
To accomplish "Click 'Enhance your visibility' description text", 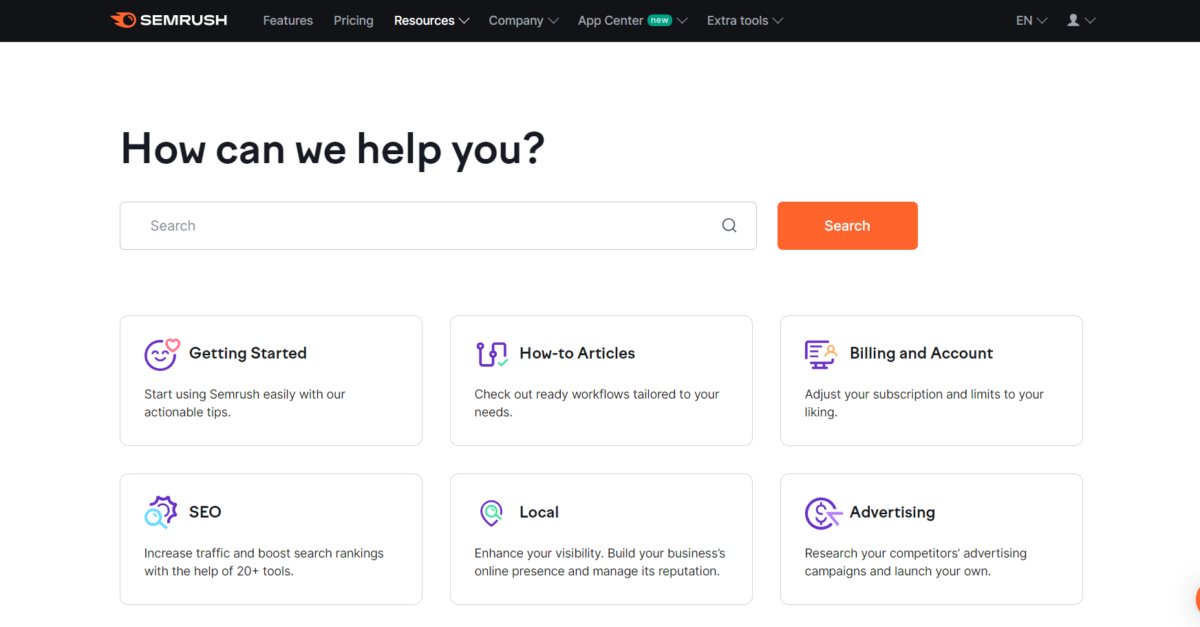I will click(600, 562).
